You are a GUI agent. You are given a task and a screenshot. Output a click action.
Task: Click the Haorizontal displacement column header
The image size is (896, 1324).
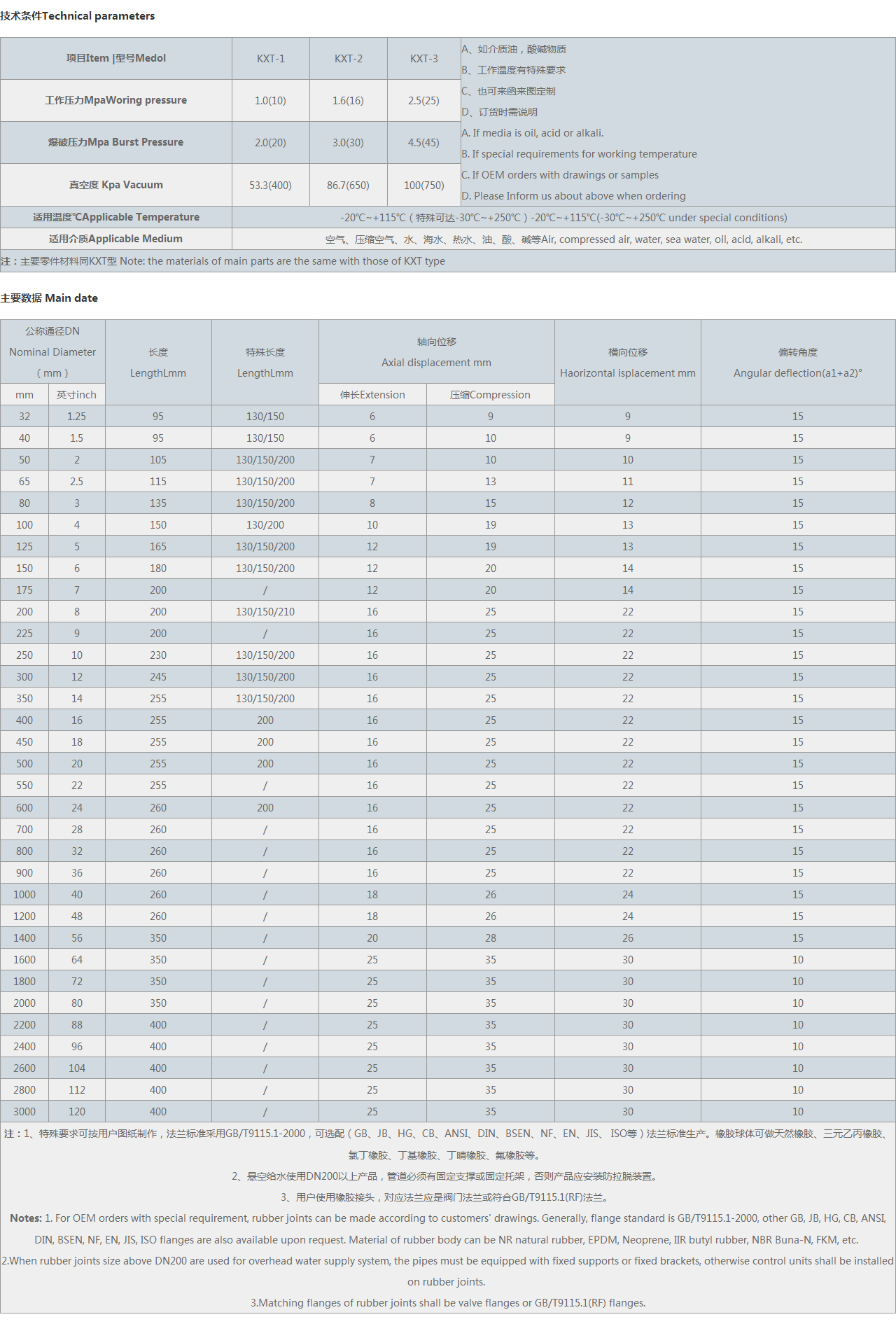[x=627, y=363]
